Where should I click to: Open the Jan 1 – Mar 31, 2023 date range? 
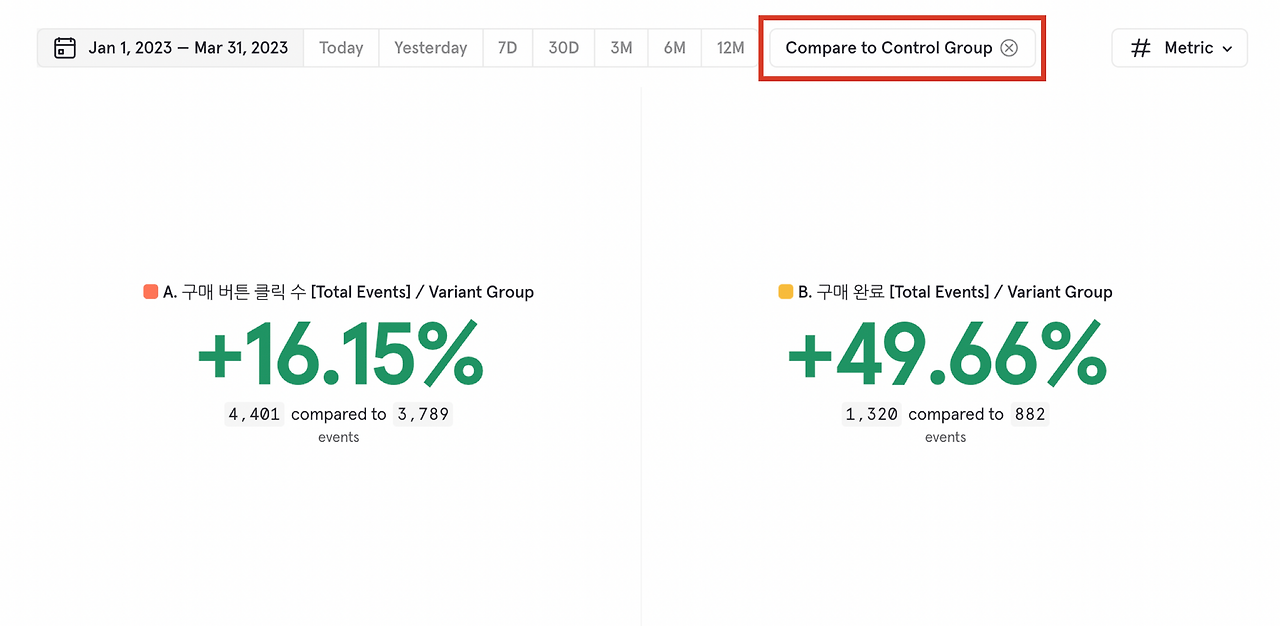click(x=188, y=48)
